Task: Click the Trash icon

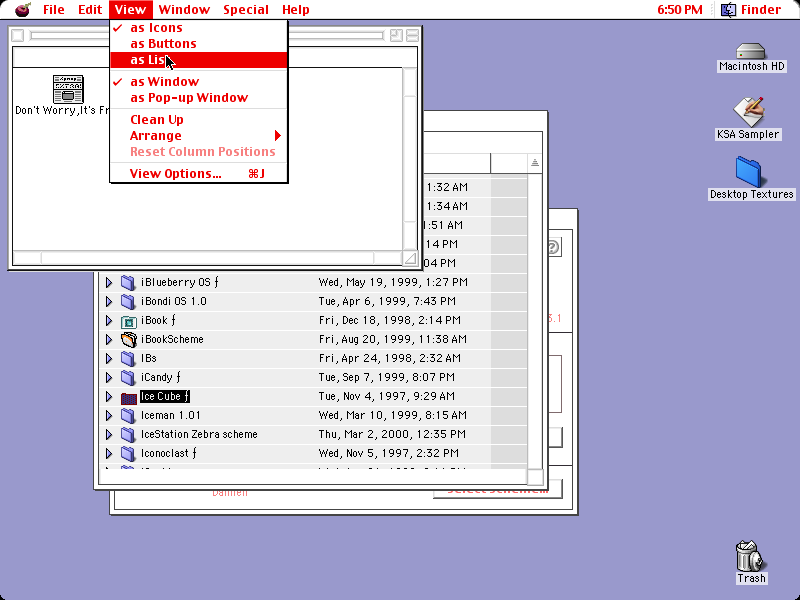Action: (751, 556)
